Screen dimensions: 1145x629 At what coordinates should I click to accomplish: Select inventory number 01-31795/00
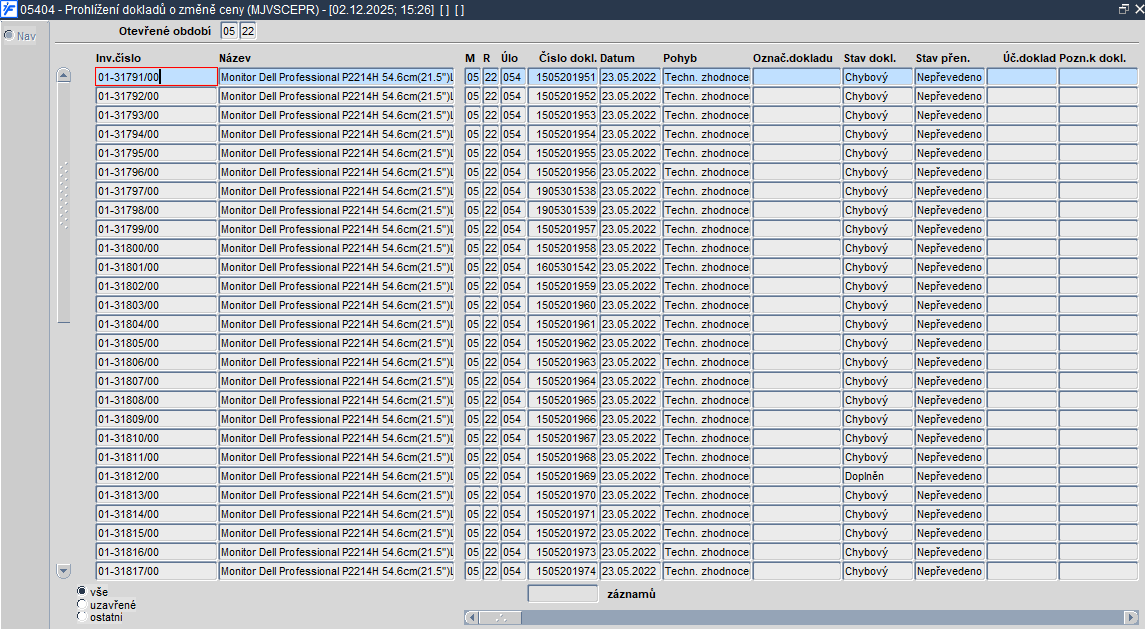(x=156, y=153)
